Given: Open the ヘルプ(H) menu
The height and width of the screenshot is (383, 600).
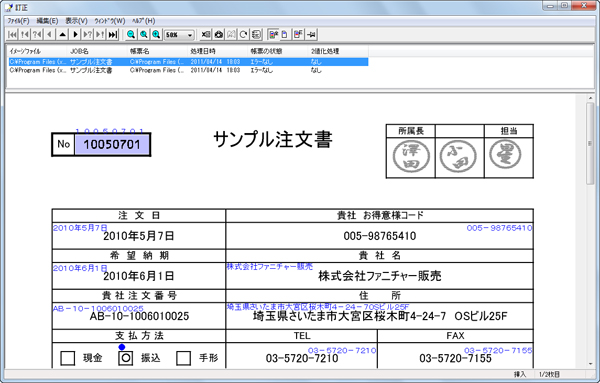Looking at the screenshot, I should (x=143, y=21).
